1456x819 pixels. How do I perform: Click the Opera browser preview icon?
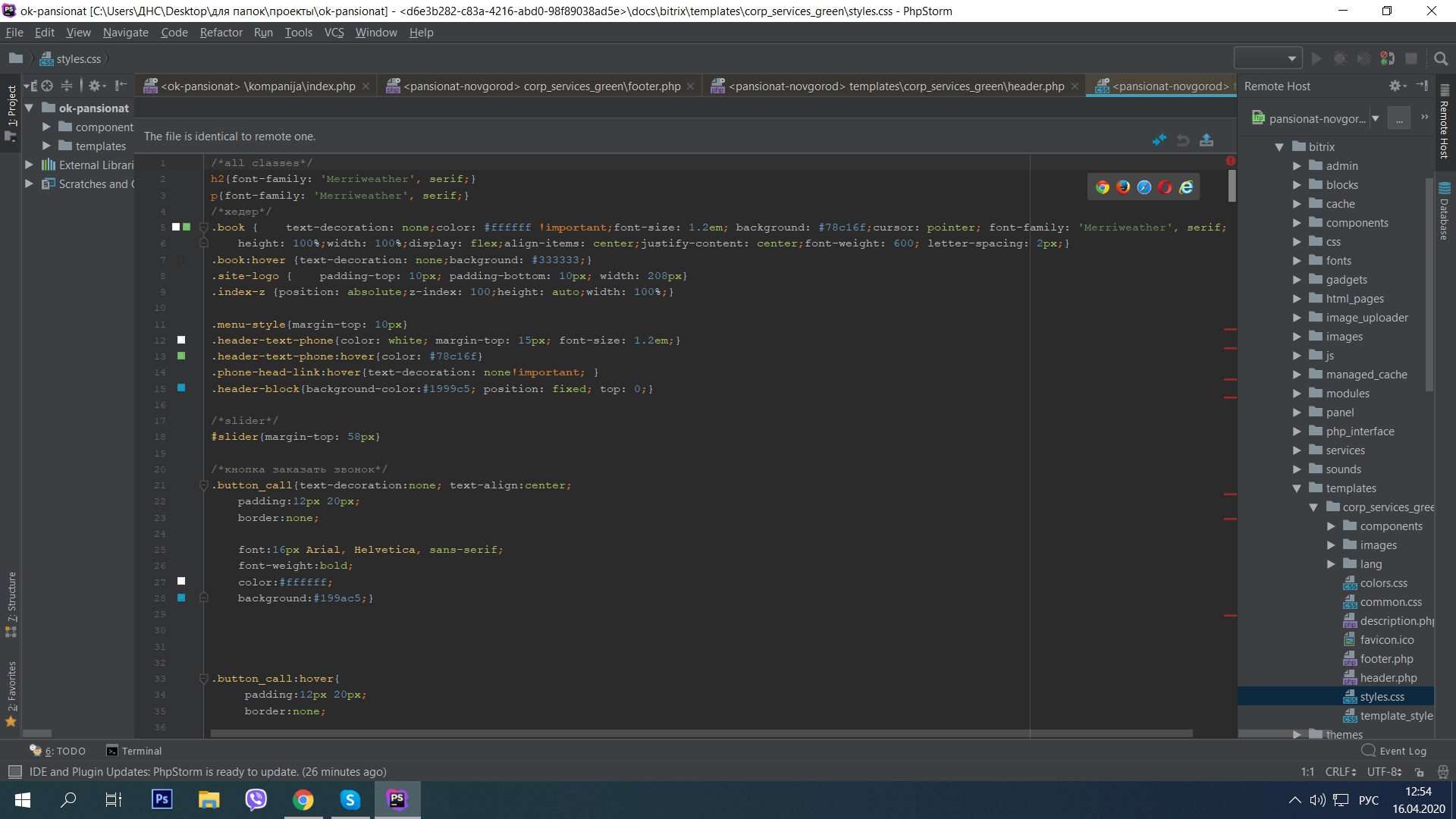[1165, 187]
